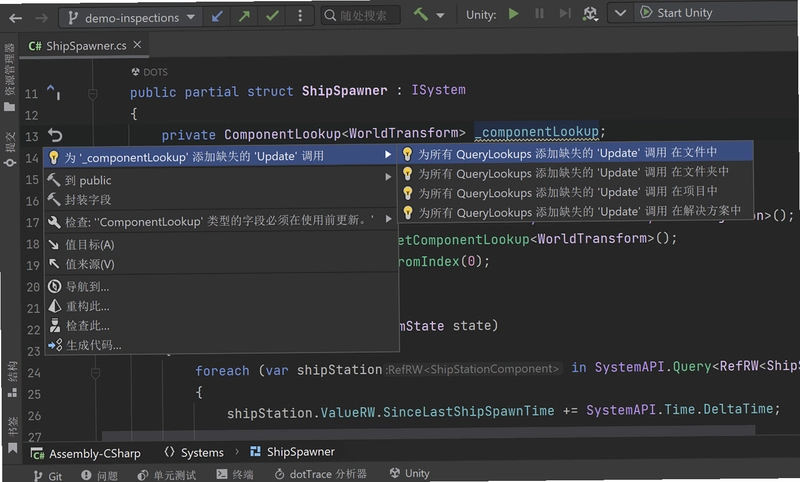The height and width of the screenshot is (482, 800).
Task: Apply Update fix for QueryLookups in solution
Action: click(x=576, y=212)
